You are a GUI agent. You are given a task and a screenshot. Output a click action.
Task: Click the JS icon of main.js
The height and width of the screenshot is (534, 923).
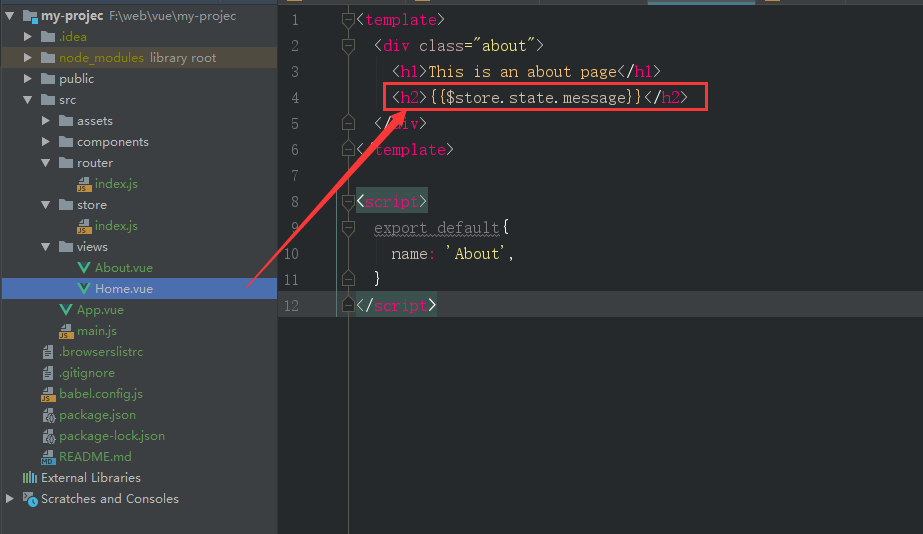66,331
